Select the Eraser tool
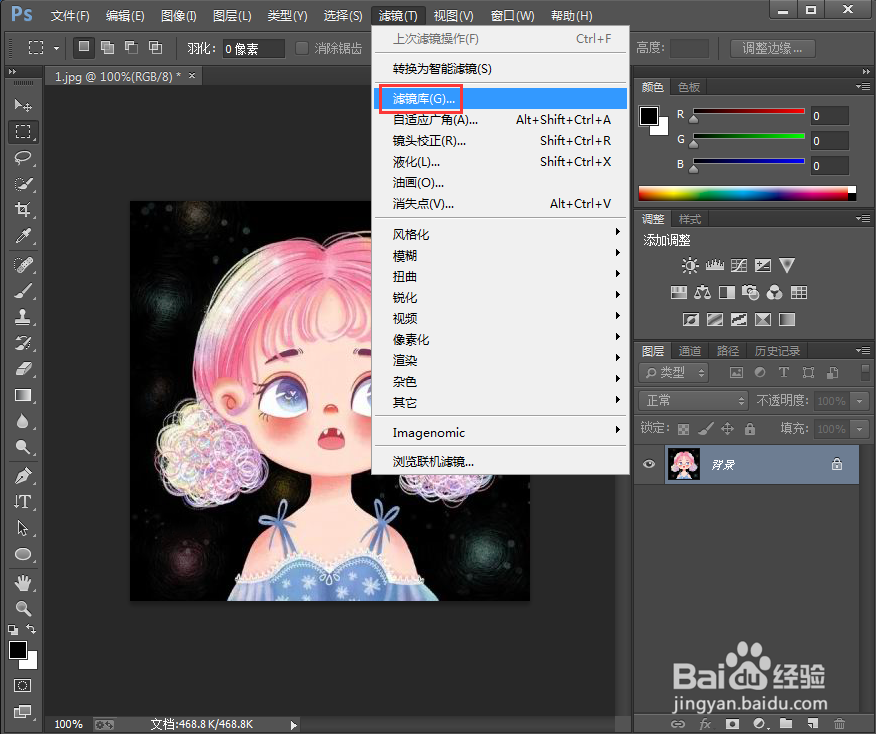Viewport: 876px width, 734px height. [x=23, y=369]
